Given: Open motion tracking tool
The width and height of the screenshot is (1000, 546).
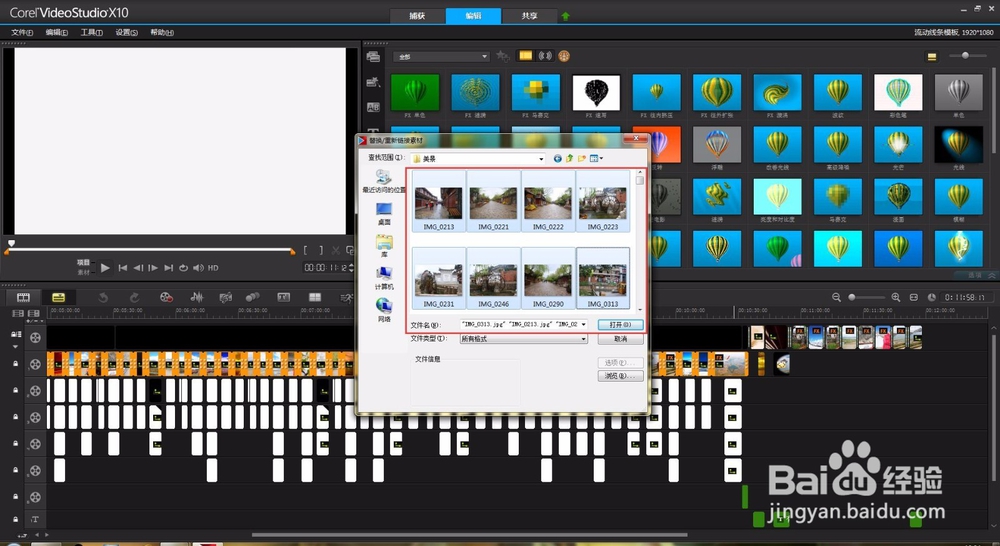Looking at the screenshot, I should pos(253,297).
